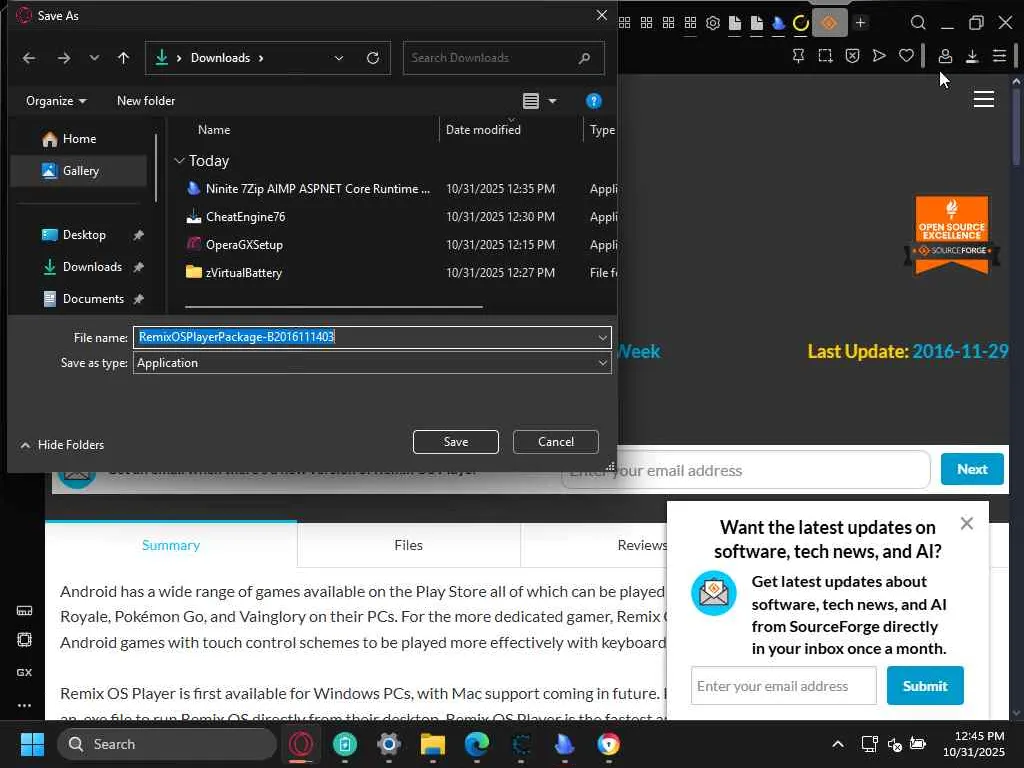Click the pinboards pin icon in Opera
This screenshot has height=768, width=1024.
798,56
